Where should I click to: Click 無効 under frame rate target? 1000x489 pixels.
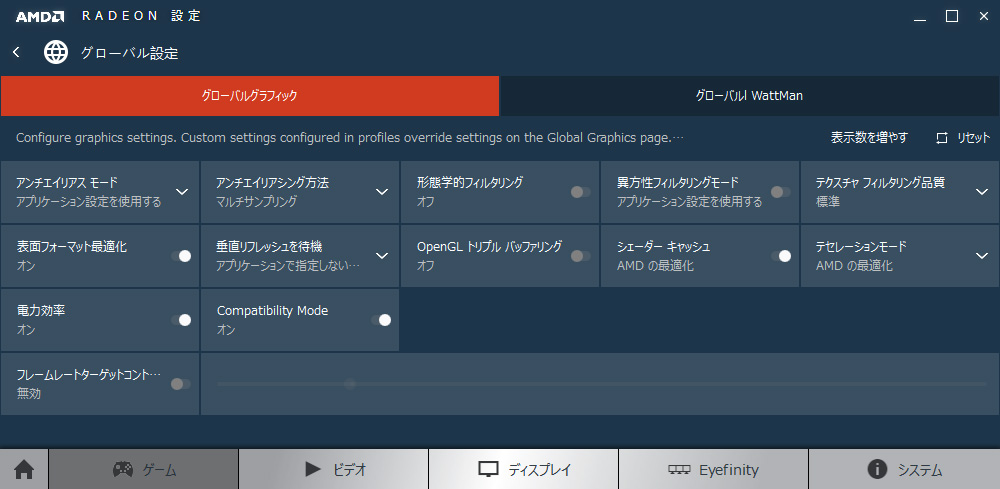tap(29, 394)
